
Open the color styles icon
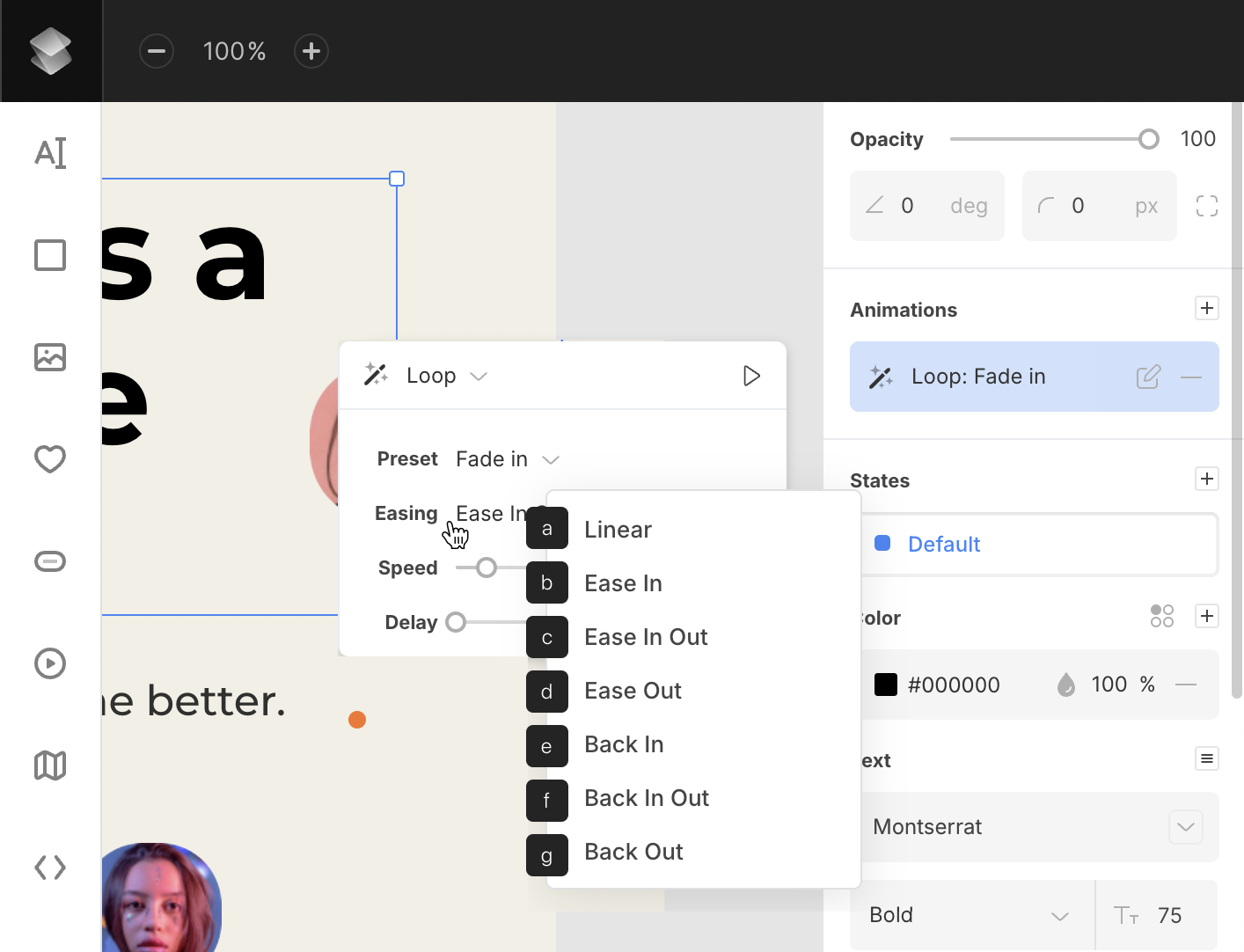1162,616
